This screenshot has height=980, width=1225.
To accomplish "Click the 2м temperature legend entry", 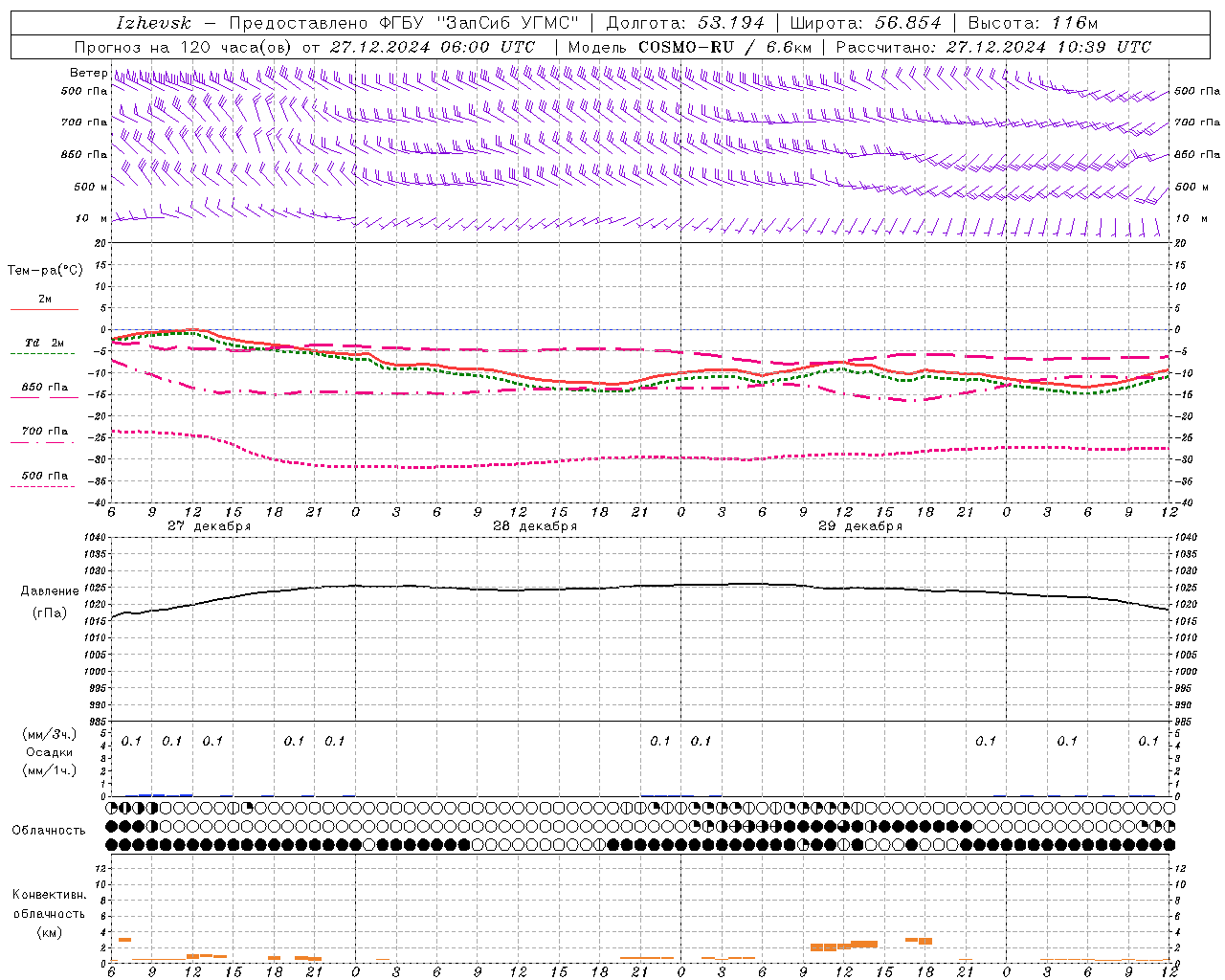I will click(45, 300).
